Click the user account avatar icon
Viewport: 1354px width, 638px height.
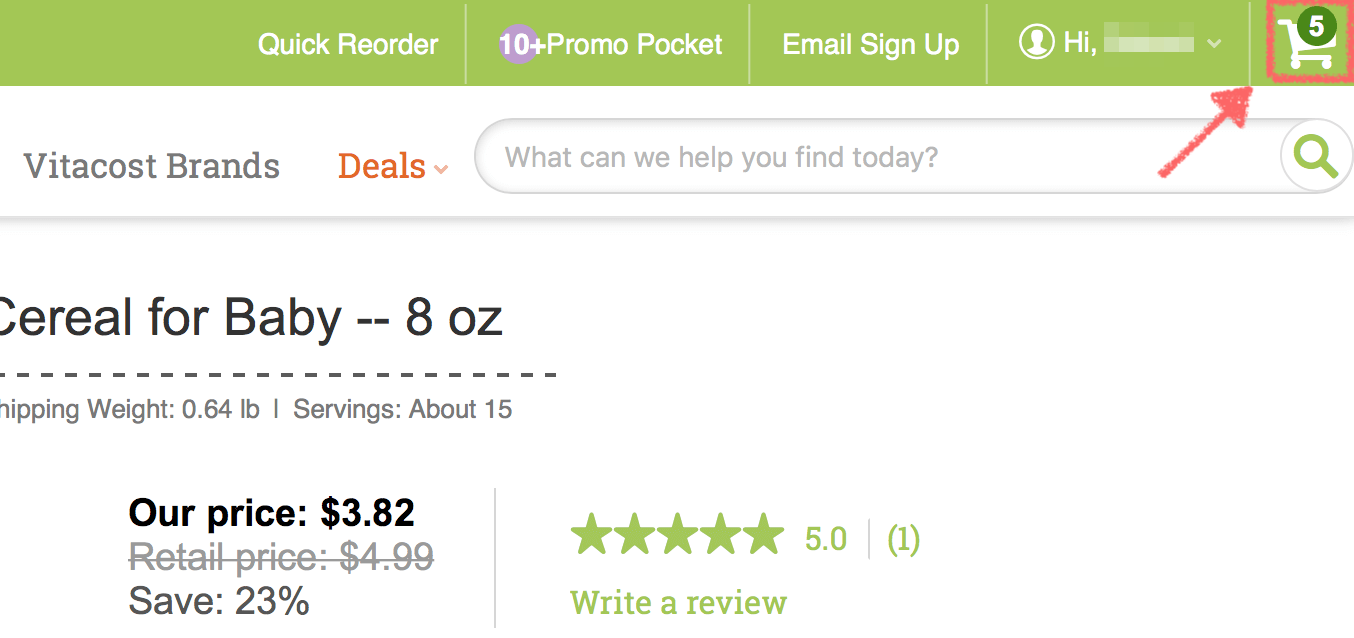click(1036, 43)
